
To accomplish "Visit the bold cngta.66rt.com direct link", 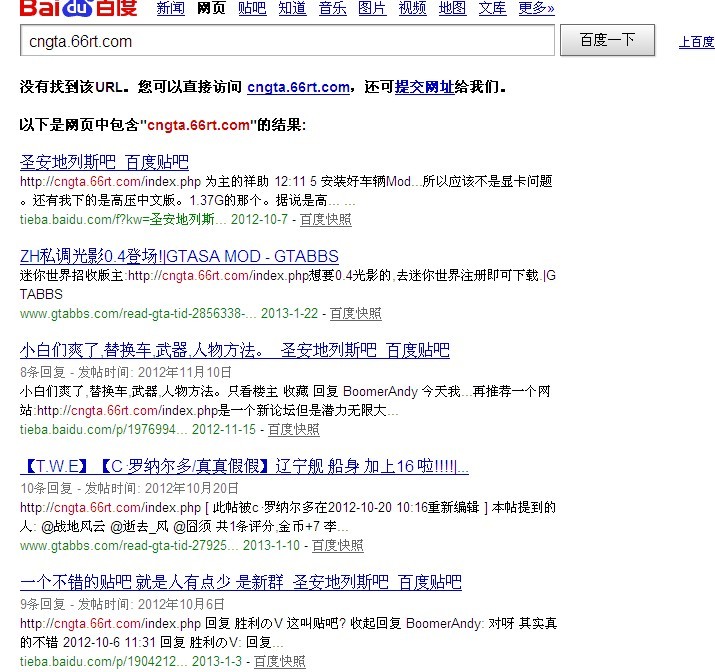I will (298, 87).
